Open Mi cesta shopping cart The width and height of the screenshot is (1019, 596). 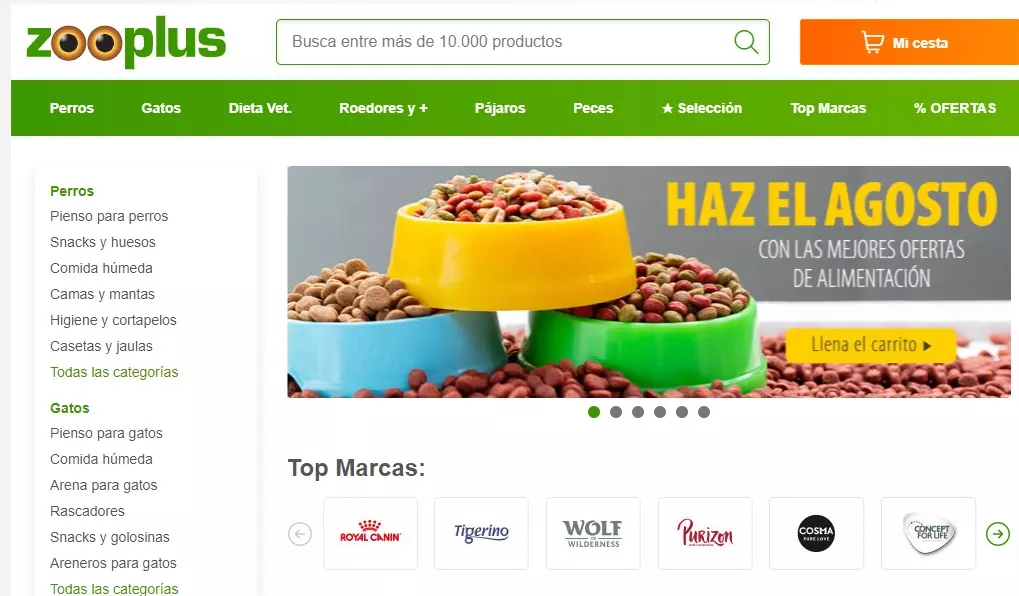(x=909, y=42)
